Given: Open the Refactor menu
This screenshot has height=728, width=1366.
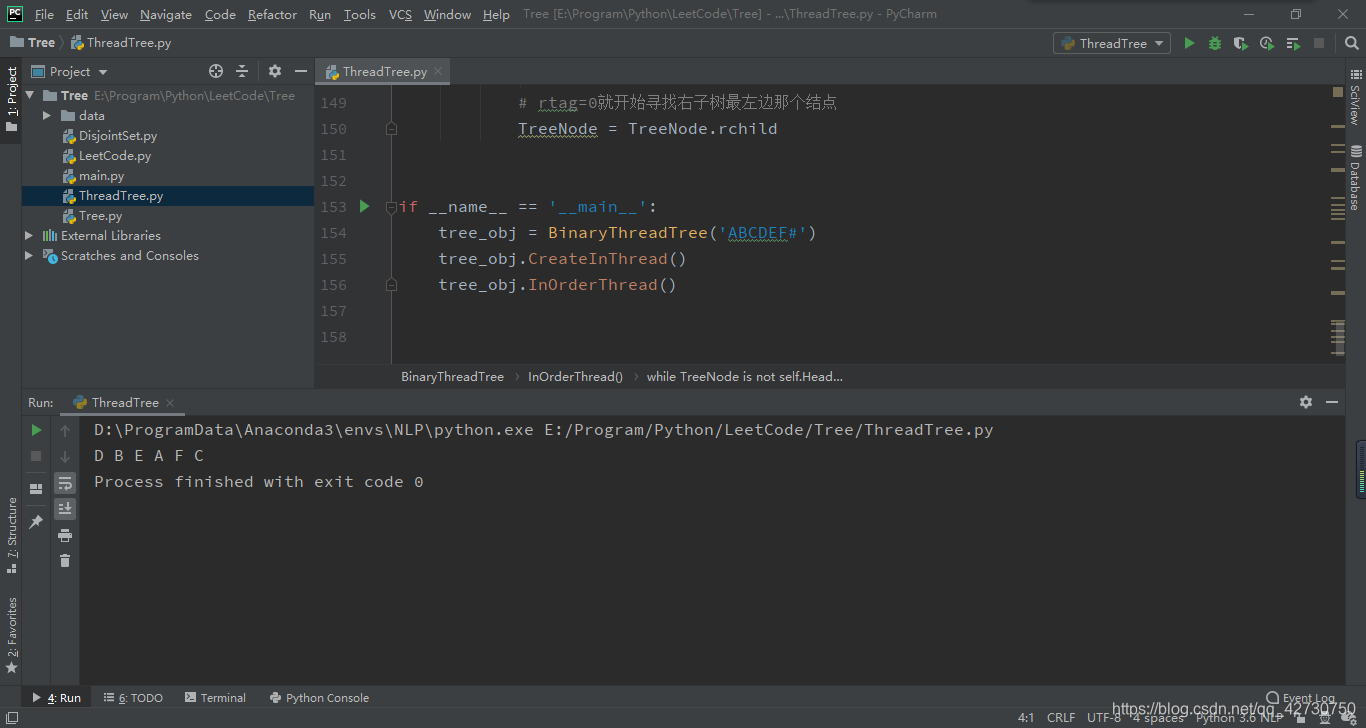Looking at the screenshot, I should click(272, 14).
